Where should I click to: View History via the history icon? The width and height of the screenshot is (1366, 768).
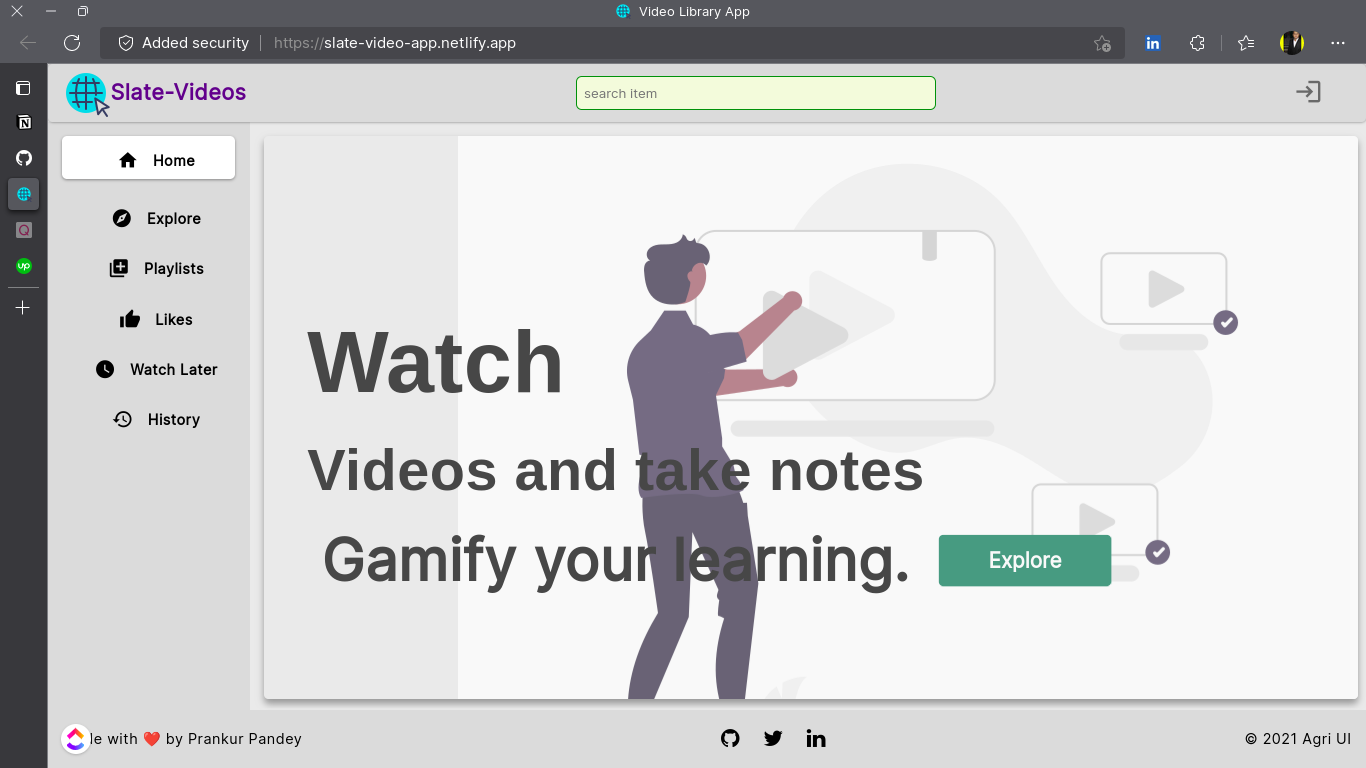click(123, 419)
